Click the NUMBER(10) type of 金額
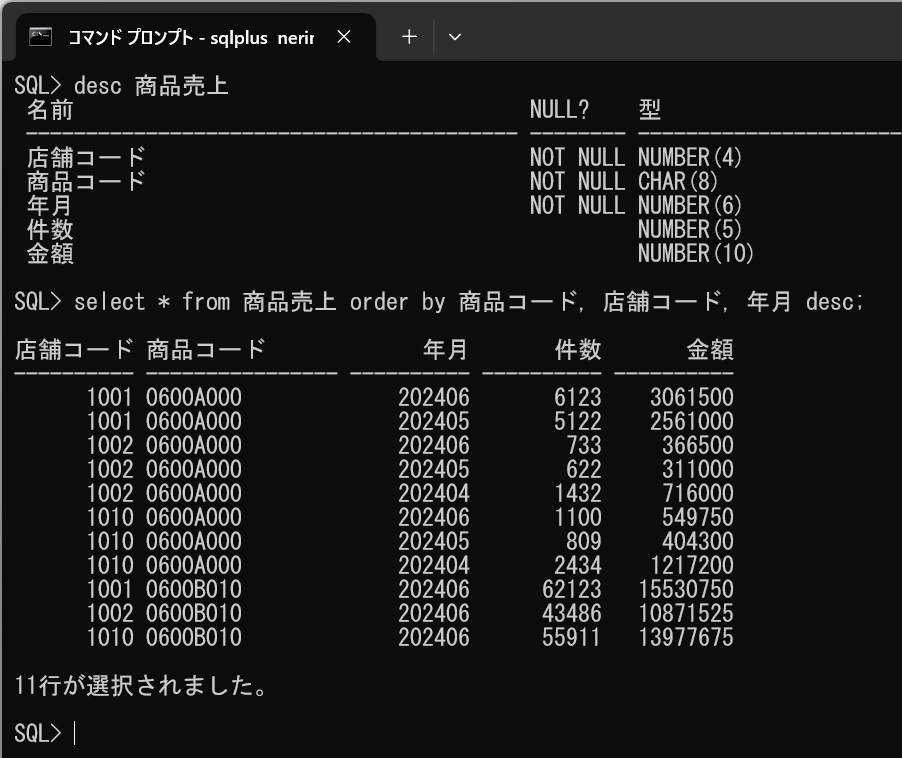Image resolution: width=902 pixels, height=758 pixels. point(696,254)
